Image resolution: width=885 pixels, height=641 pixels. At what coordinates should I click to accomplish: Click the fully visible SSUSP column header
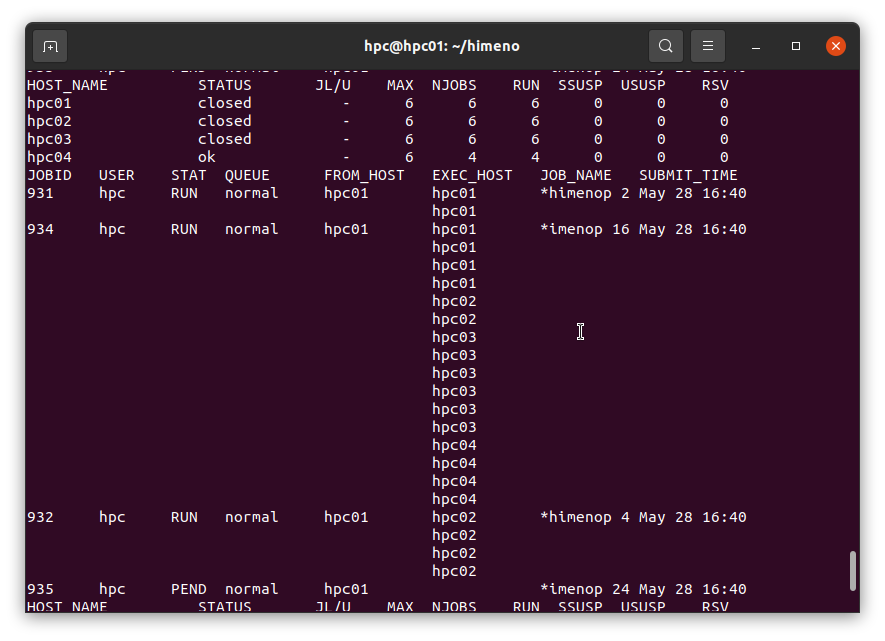(x=580, y=85)
